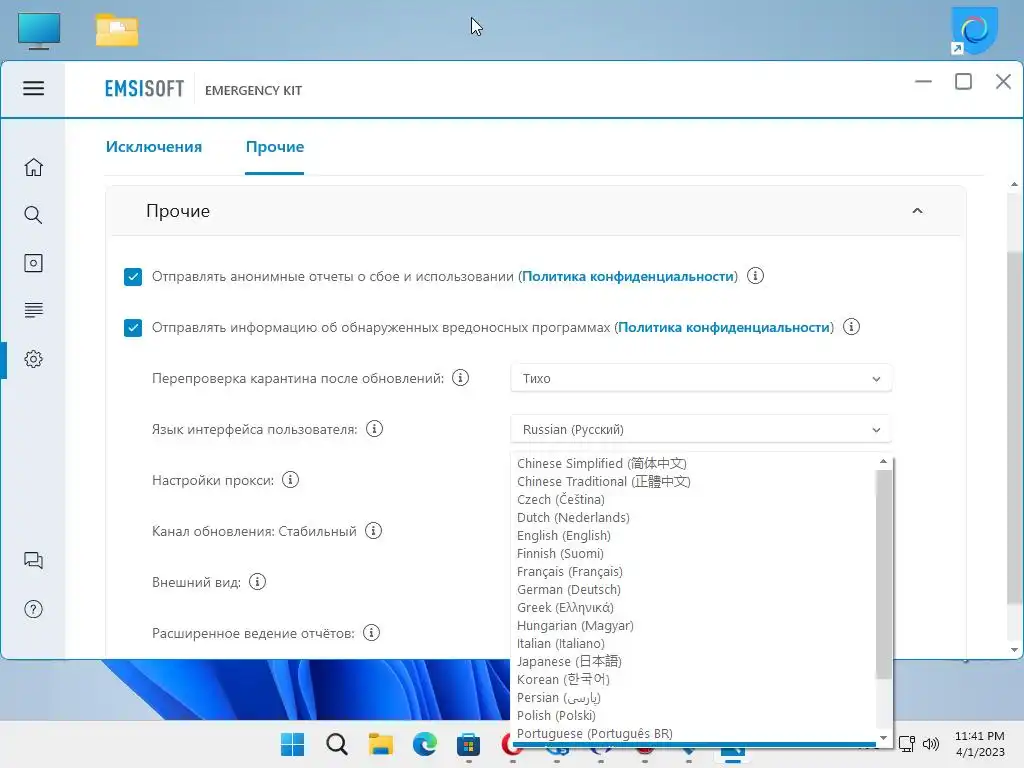Screen dimensions: 1024x768
Task: Click the volume tray icon
Action: (931, 744)
